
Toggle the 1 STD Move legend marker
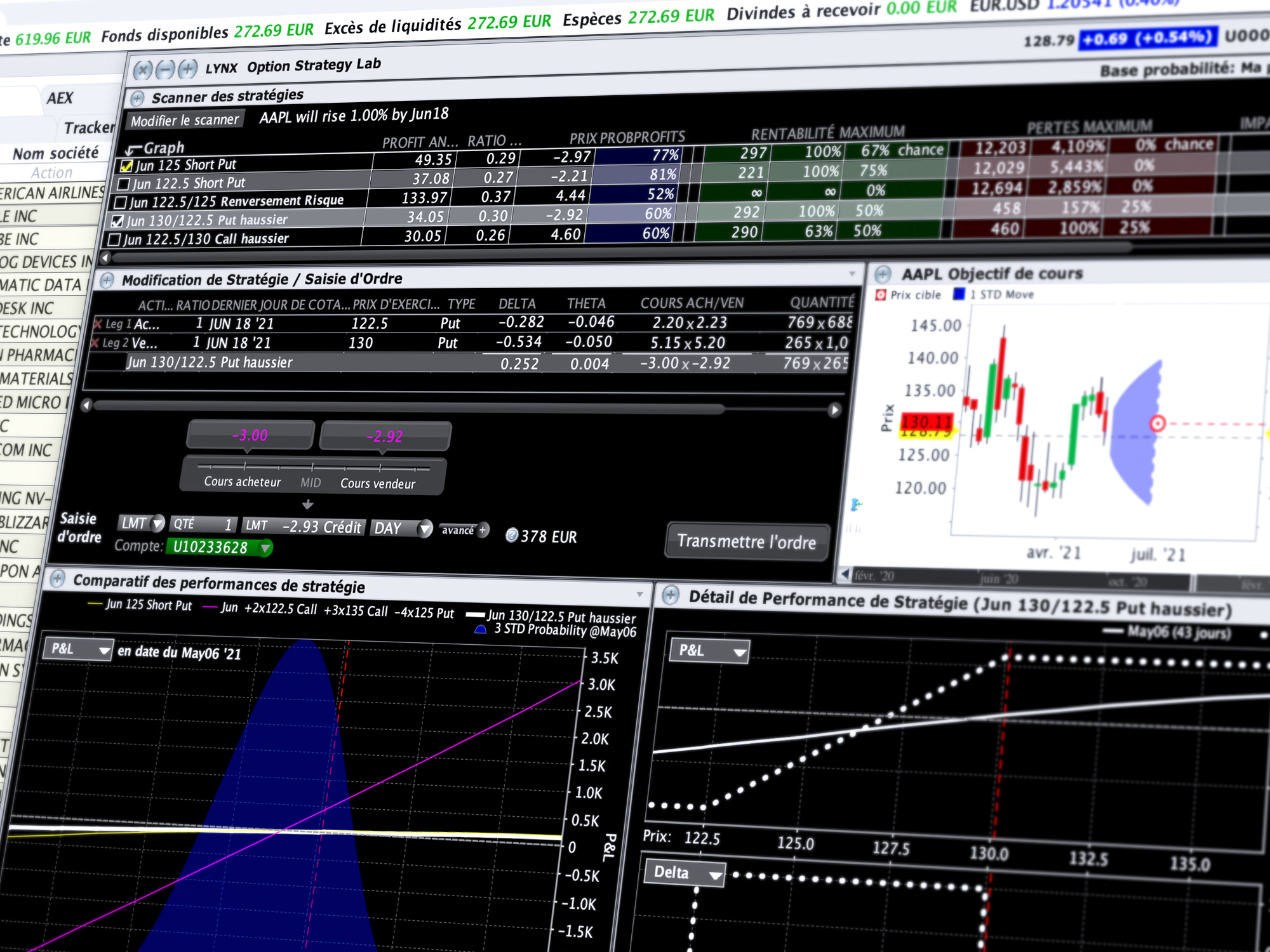(x=959, y=294)
